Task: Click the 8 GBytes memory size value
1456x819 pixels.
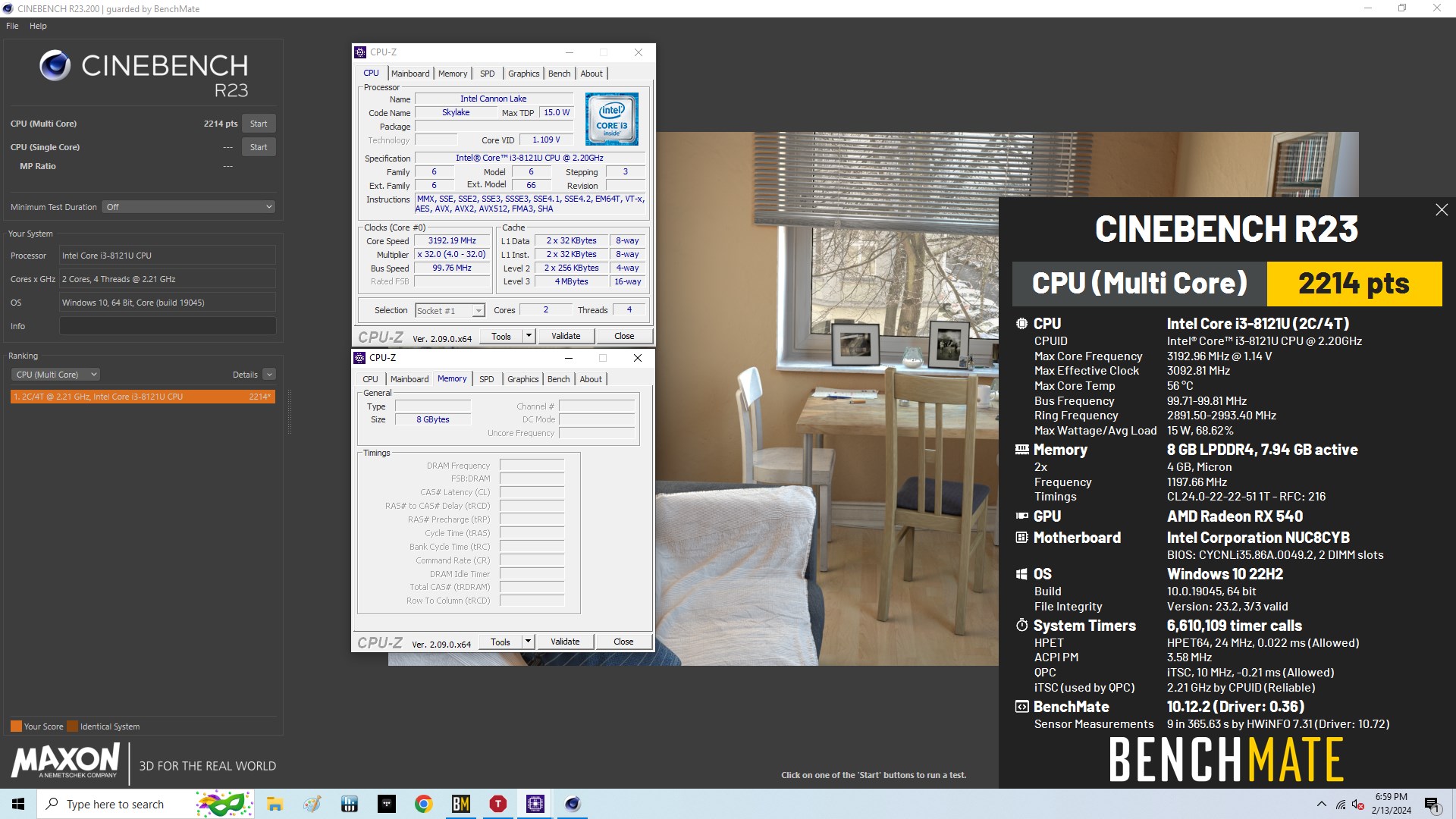Action: pos(433,419)
